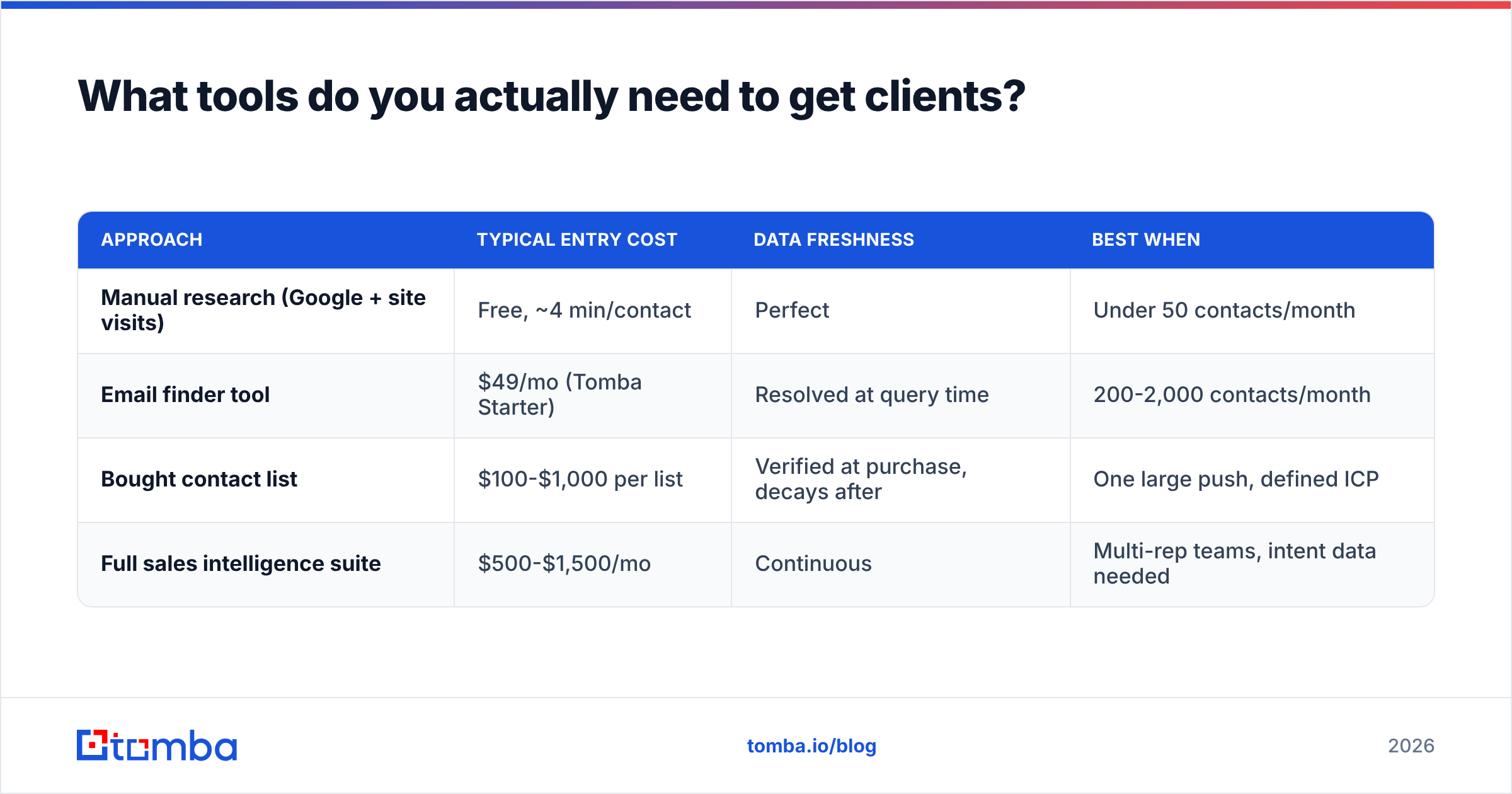
Task: Click the 'Perfect' freshness cell
Action: [900, 311]
